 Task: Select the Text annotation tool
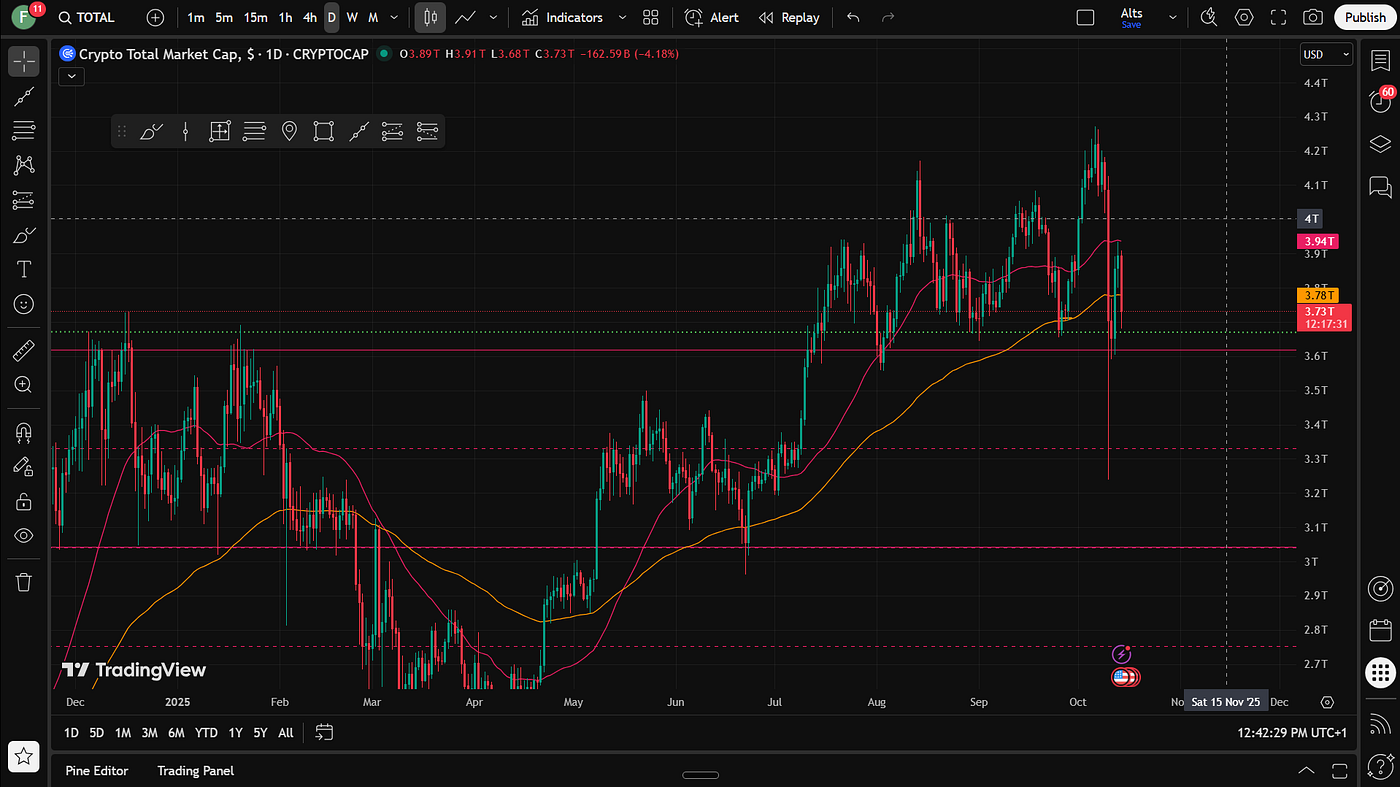click(x=24, y=269)
